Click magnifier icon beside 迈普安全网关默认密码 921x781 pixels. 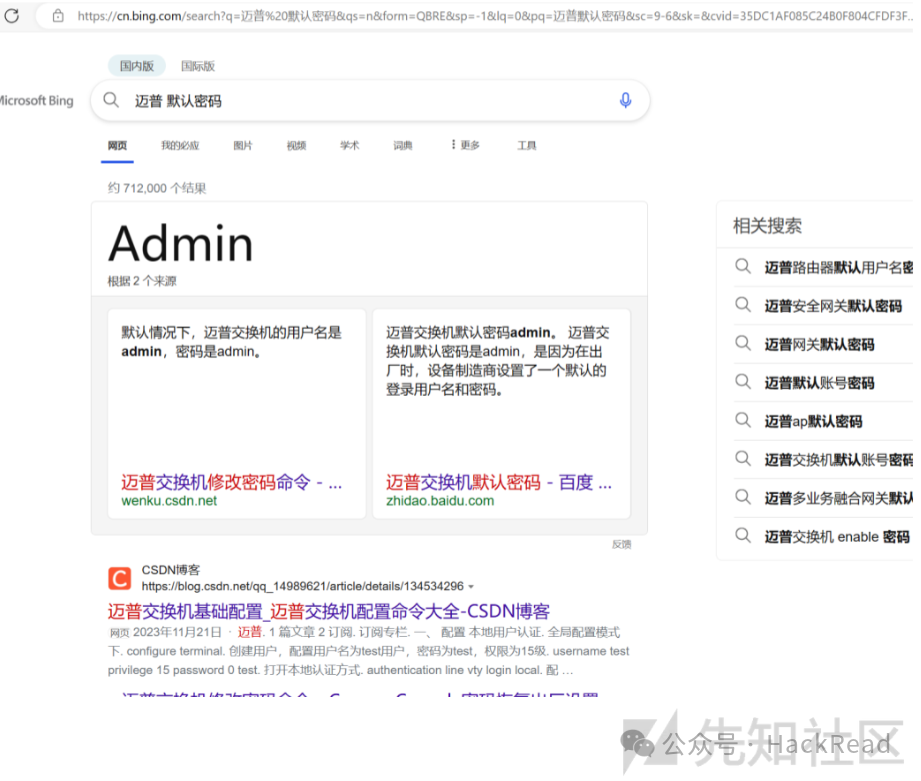click(743, 305)
